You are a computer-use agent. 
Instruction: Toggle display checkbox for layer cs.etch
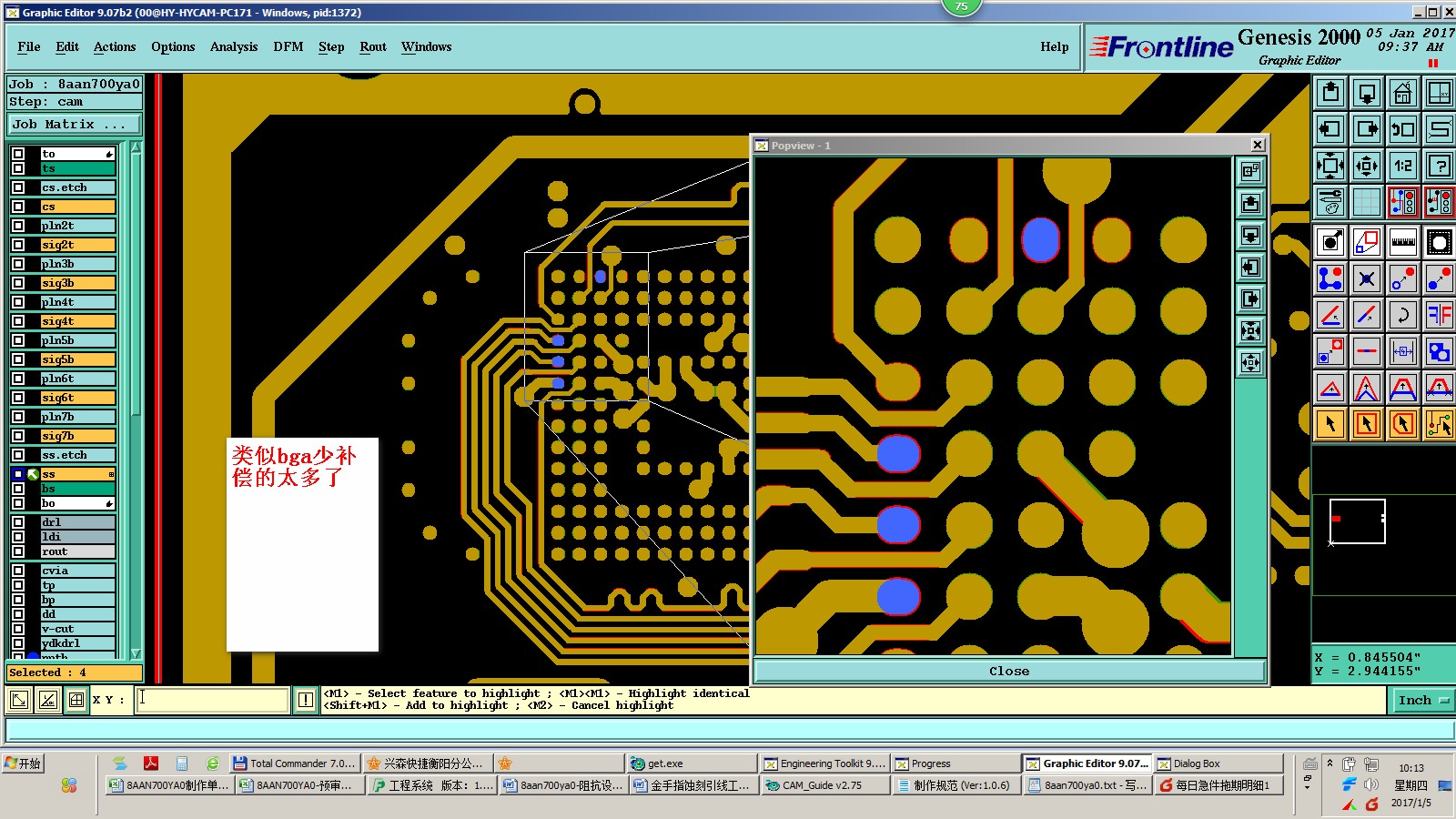(x=18, y=187)
